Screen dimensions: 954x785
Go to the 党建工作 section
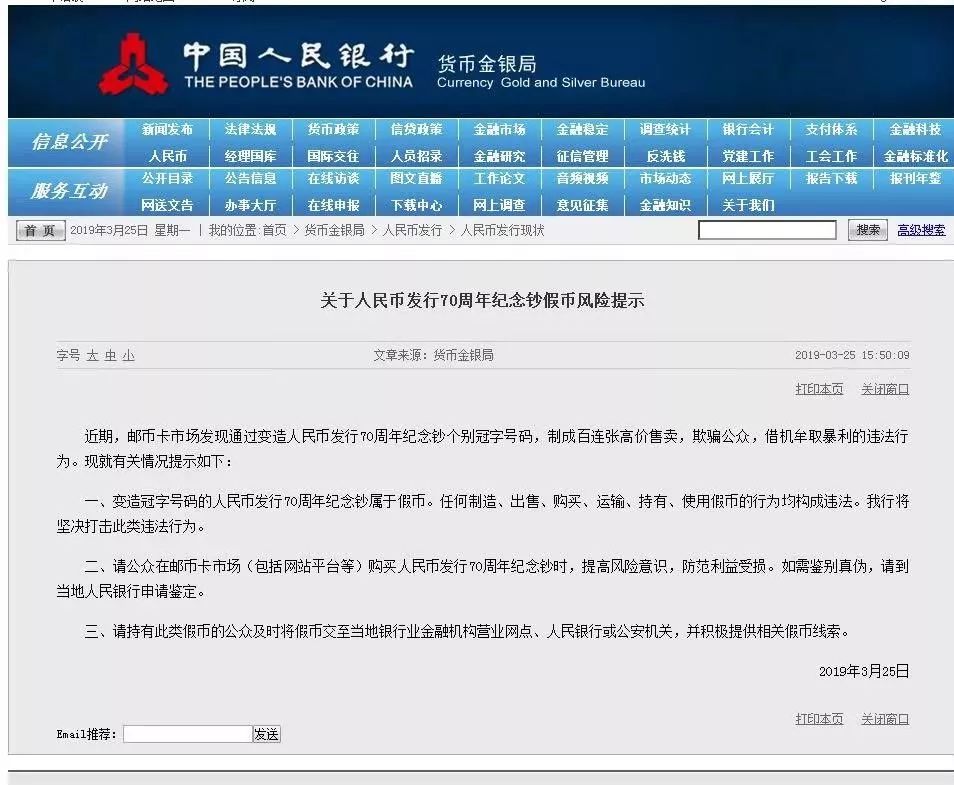pos(748,156)
